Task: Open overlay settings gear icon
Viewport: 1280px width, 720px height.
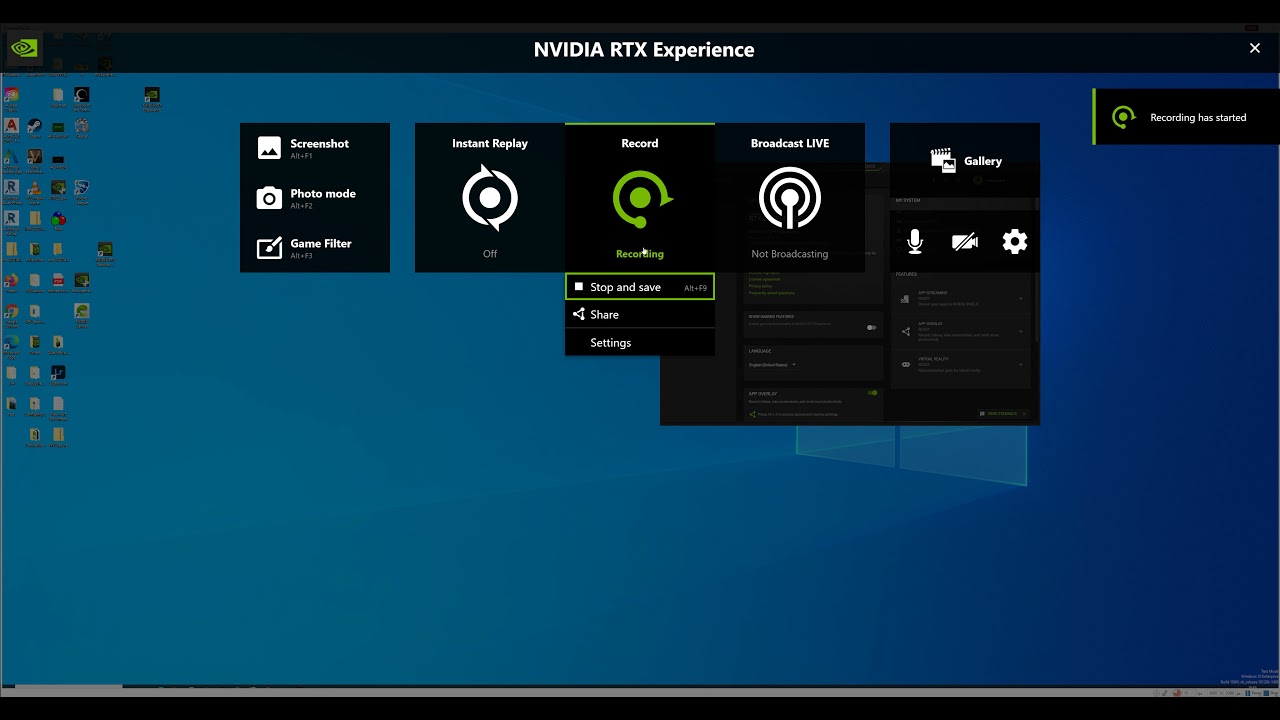Action: 1015,241
